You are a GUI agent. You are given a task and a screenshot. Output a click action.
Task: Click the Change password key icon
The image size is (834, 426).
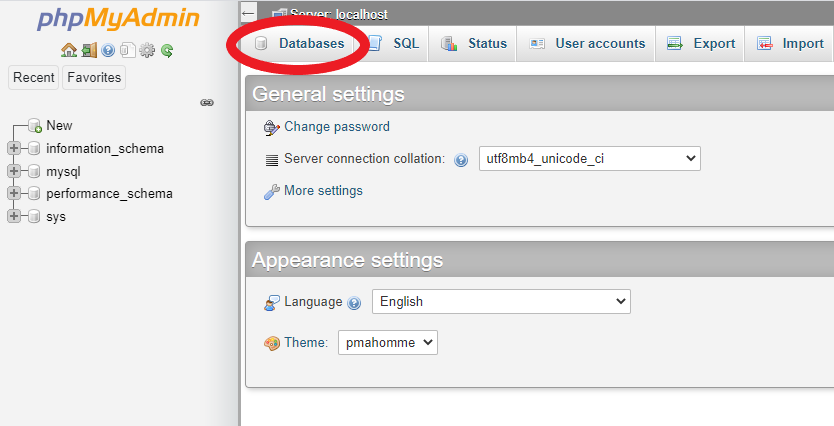pyautogui.click(x=272, y=128)
